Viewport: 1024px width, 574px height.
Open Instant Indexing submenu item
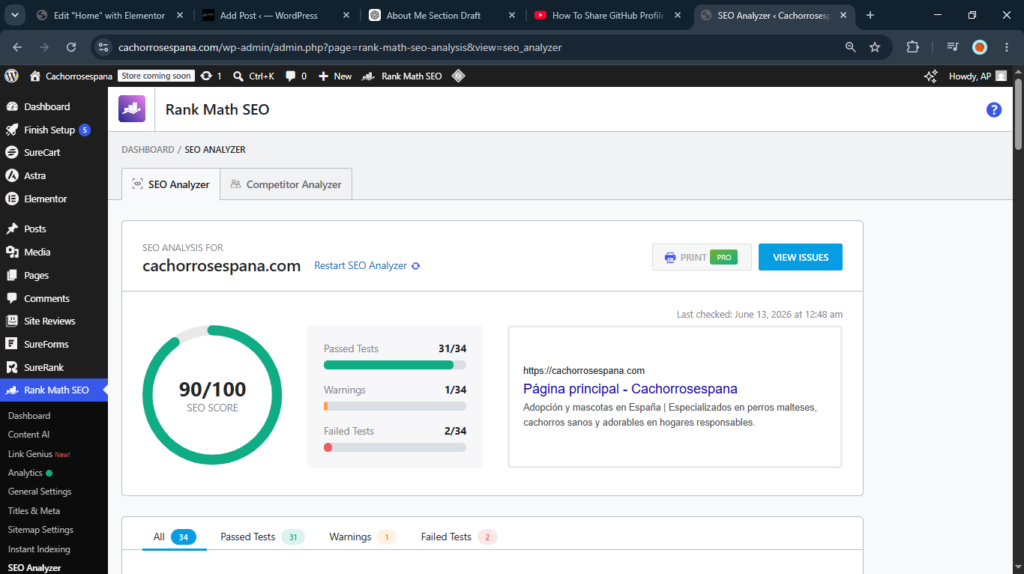39,549
